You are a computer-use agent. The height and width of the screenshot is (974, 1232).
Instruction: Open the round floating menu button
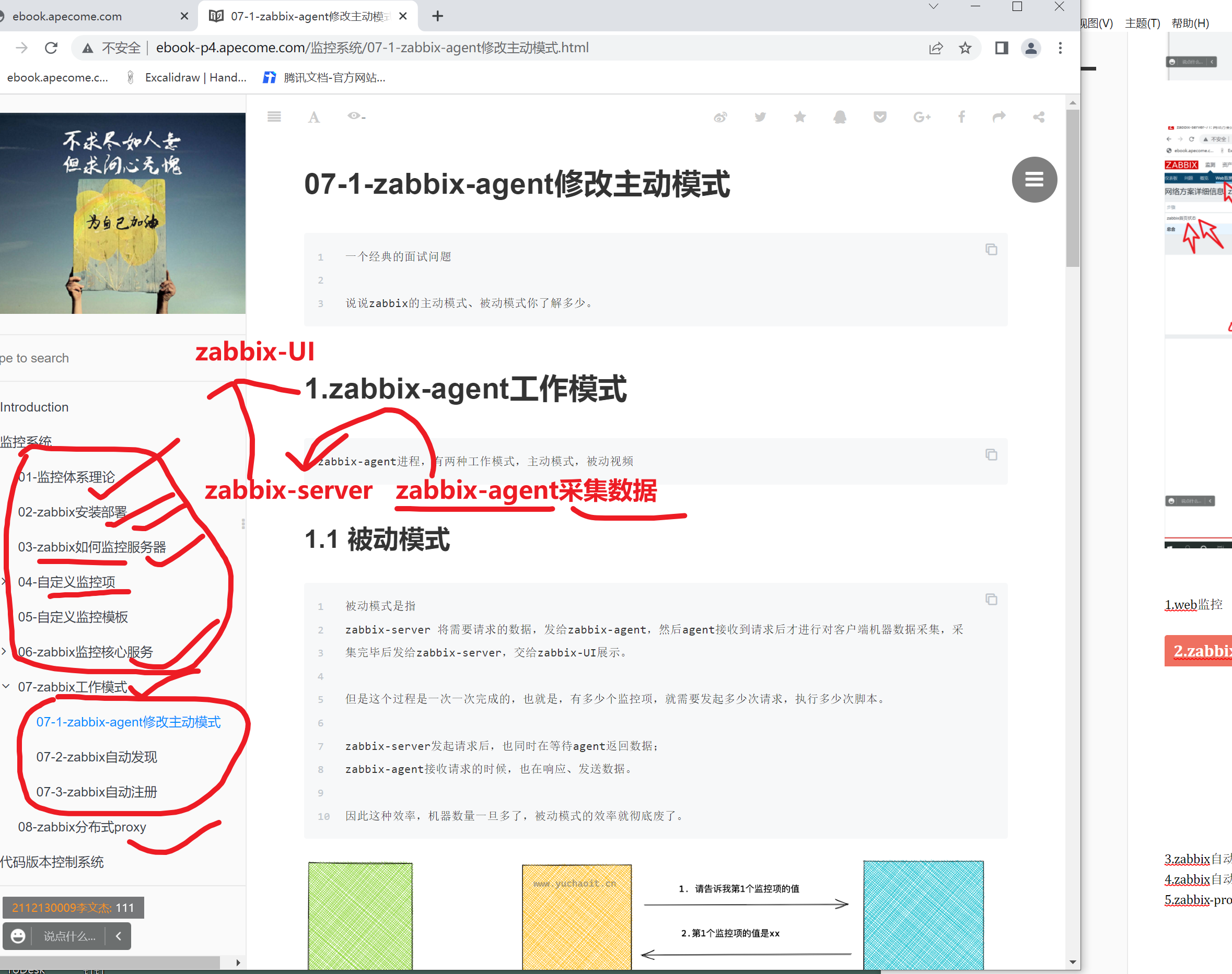coord(1034,180)
